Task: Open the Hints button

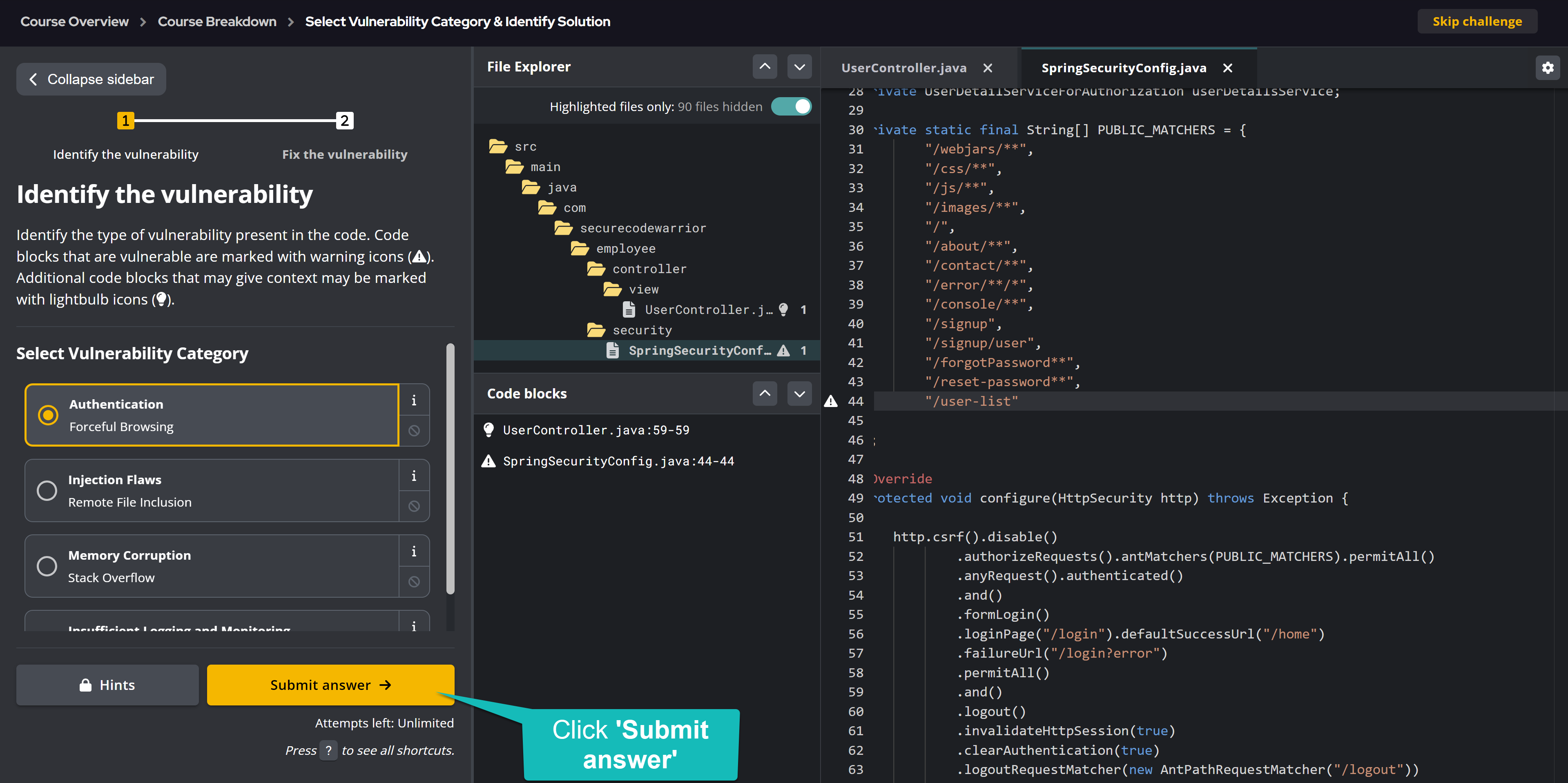Action: [x=107, y=685]
